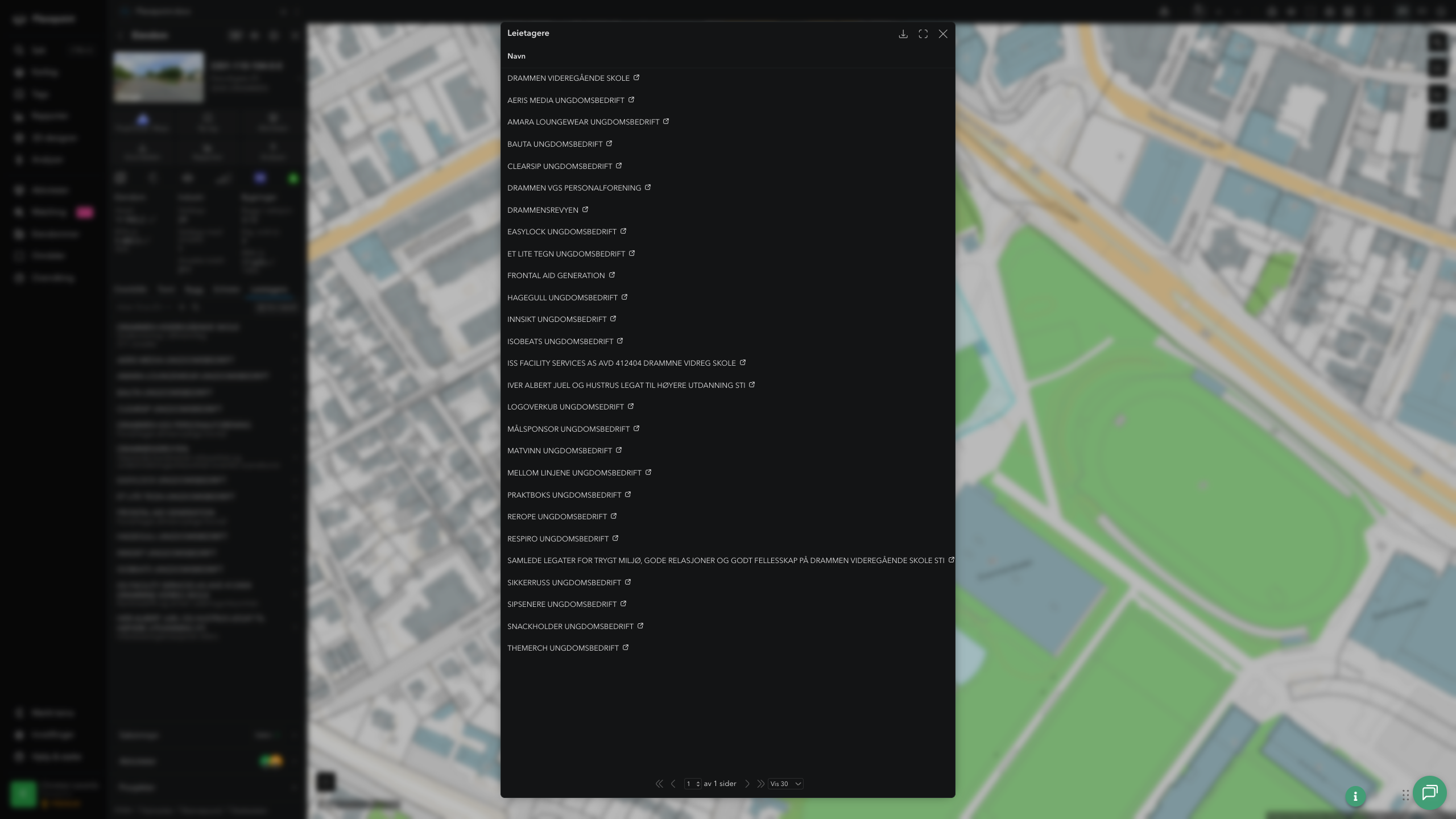The height and width of the screenshot is (819, 1456).
Task: Go to previous page of tenants
Action: coord(673,784)
